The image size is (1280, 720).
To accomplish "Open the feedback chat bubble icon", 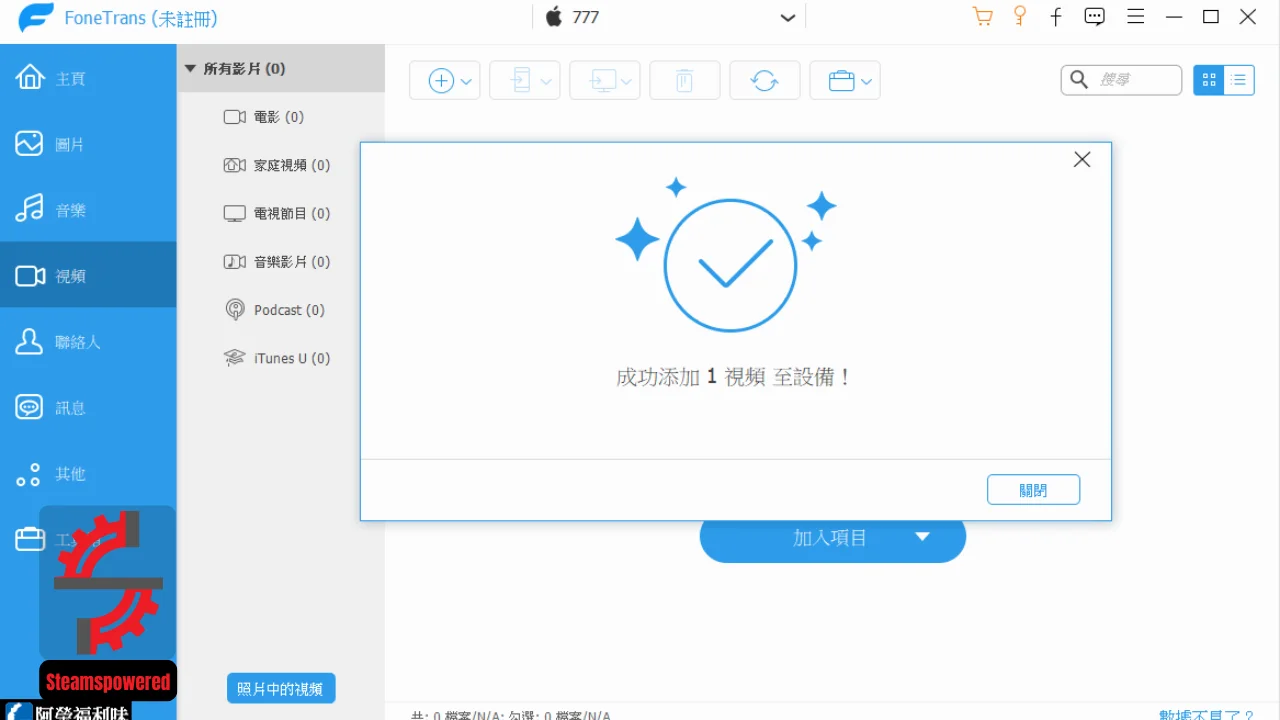I will coord(1095,17).
